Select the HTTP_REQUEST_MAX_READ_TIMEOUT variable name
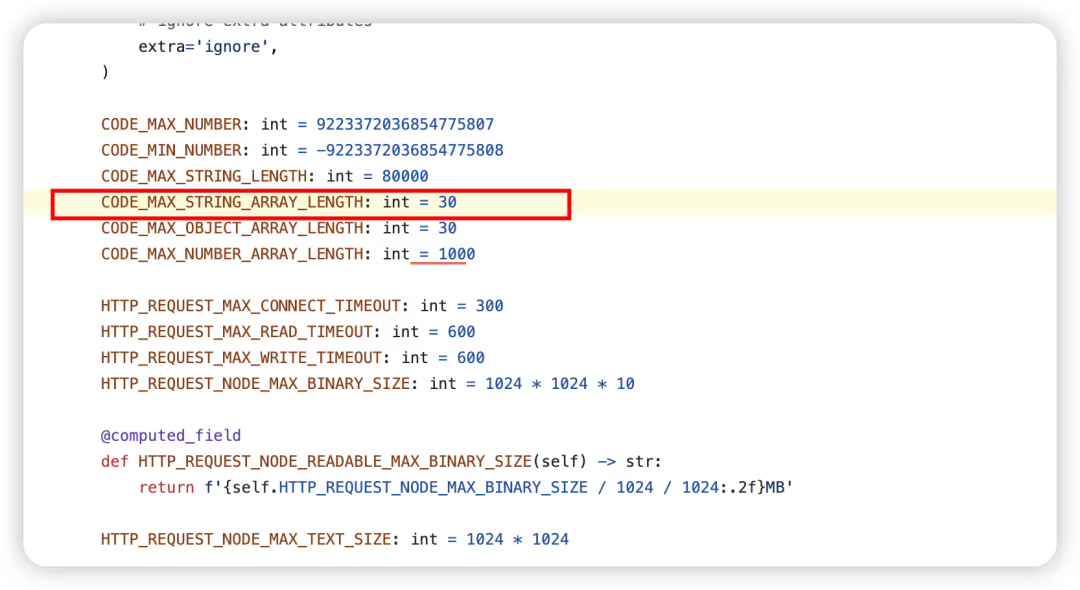 click(237, 332)
